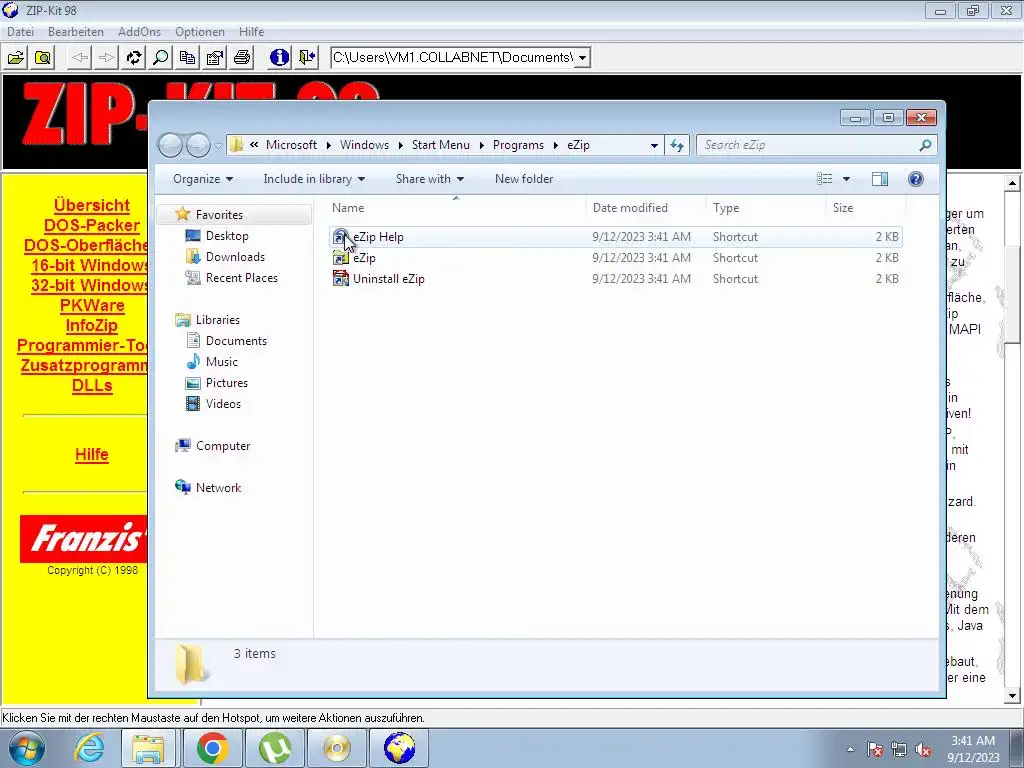The width and height of the screenshot is (1024, 768).
Task: Open the Hilfe menu in menu bar
Action: pyautogui.click(x=251, y=31)
